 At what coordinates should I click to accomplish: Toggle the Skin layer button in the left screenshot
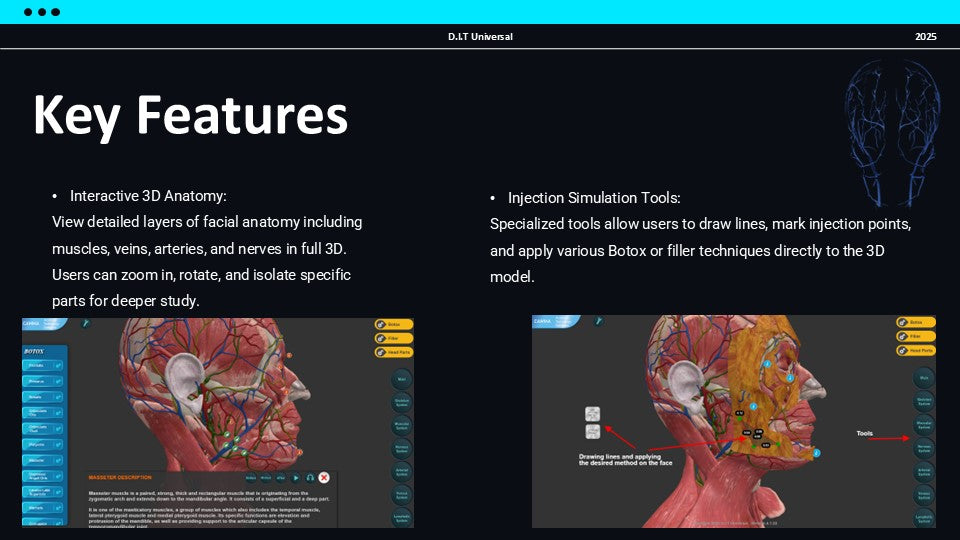pyautogui.click(x=400, y=379)
